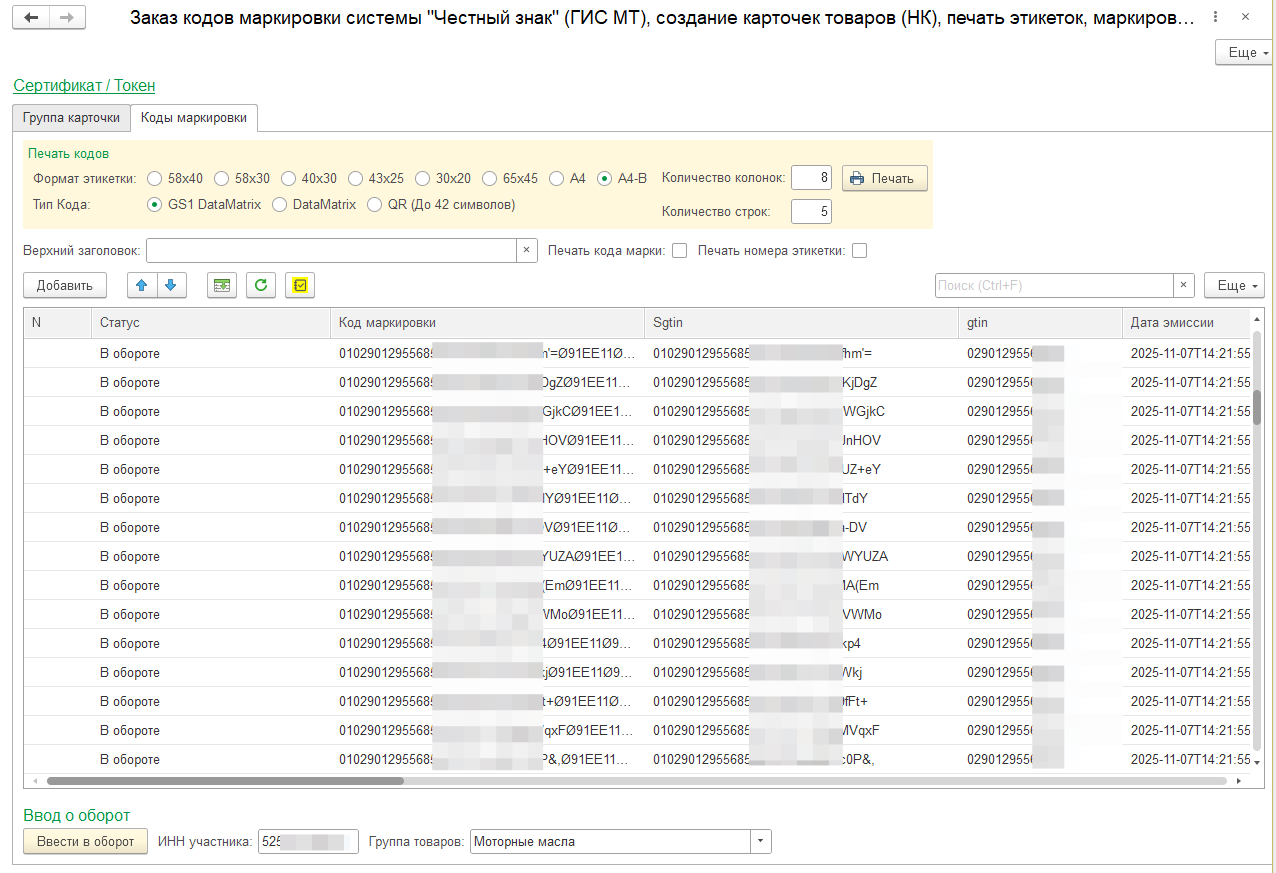This screenshot has height=873, width=1276.
Task: Click the green table fill icon
Action: pyautogui.click(x=222, y=285)
